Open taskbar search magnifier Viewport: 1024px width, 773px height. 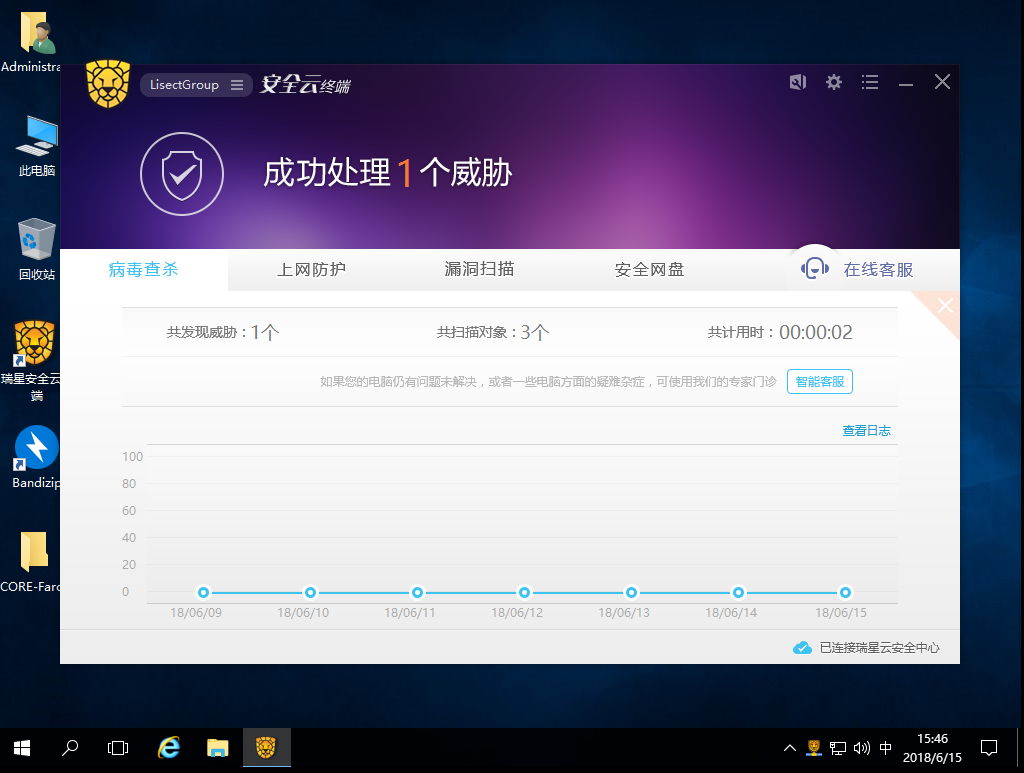click(70, 748)
